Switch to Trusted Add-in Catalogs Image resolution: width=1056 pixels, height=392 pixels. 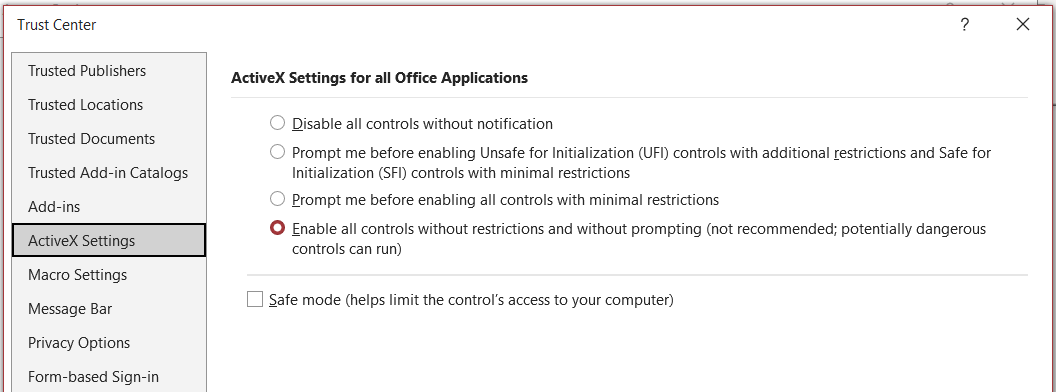pos(109,173)
